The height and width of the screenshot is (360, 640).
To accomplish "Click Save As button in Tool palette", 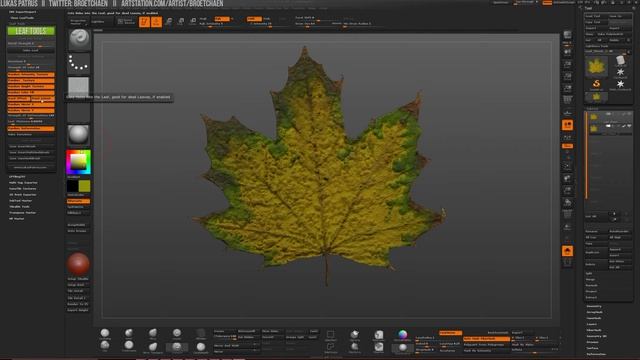I will pyautogui.click(x=620, y=16).
